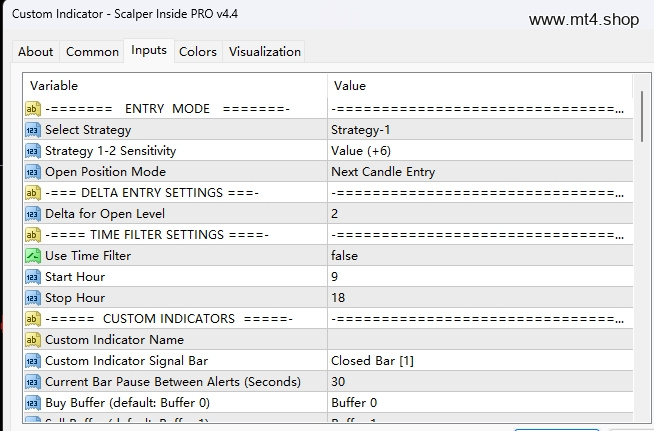Click the string icon beside Custom Indicator Name
This screenshot has height=431, width=654.
tap(33, 340)
